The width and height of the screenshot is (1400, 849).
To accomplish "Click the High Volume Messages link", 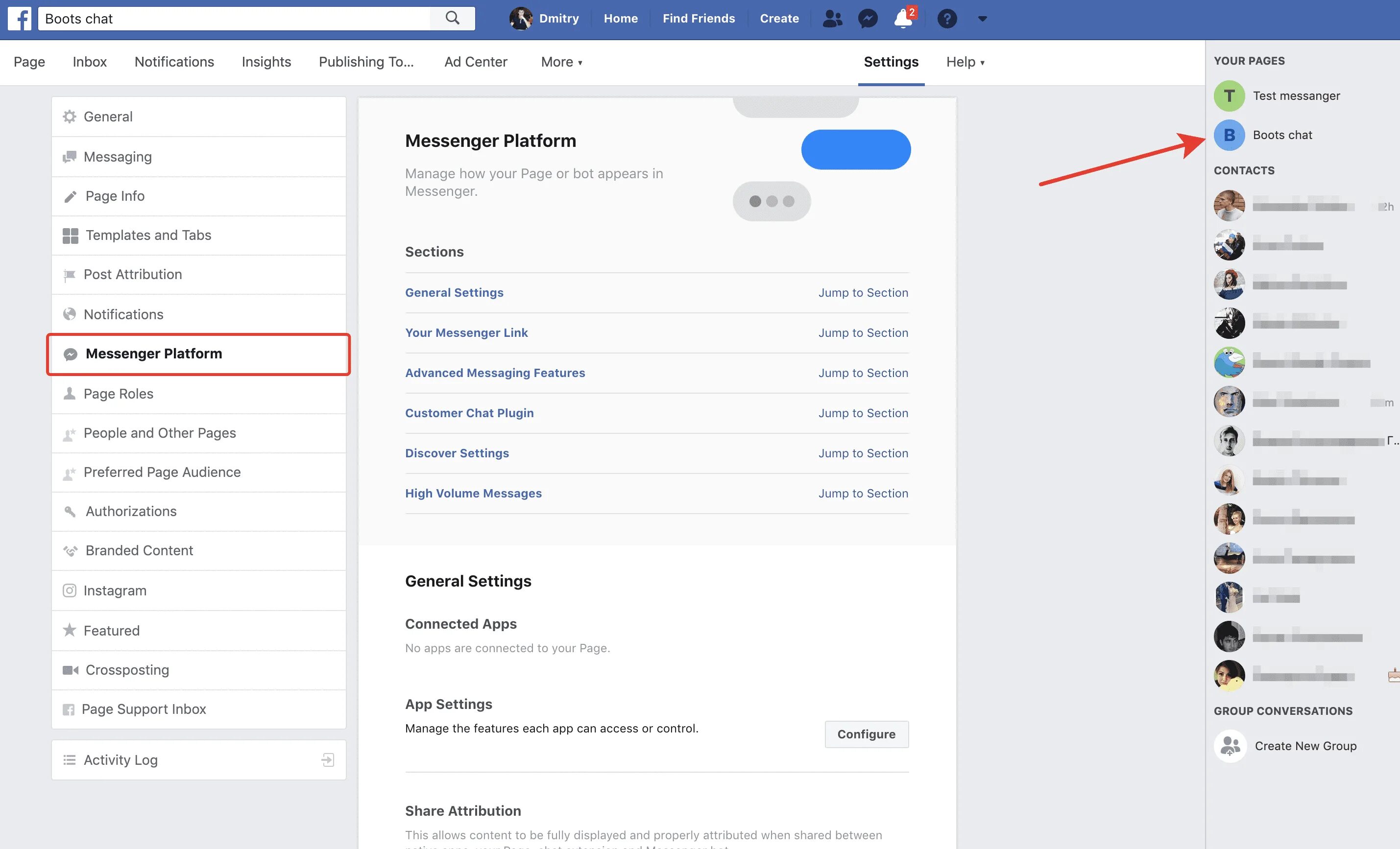I will coord(473,494).
